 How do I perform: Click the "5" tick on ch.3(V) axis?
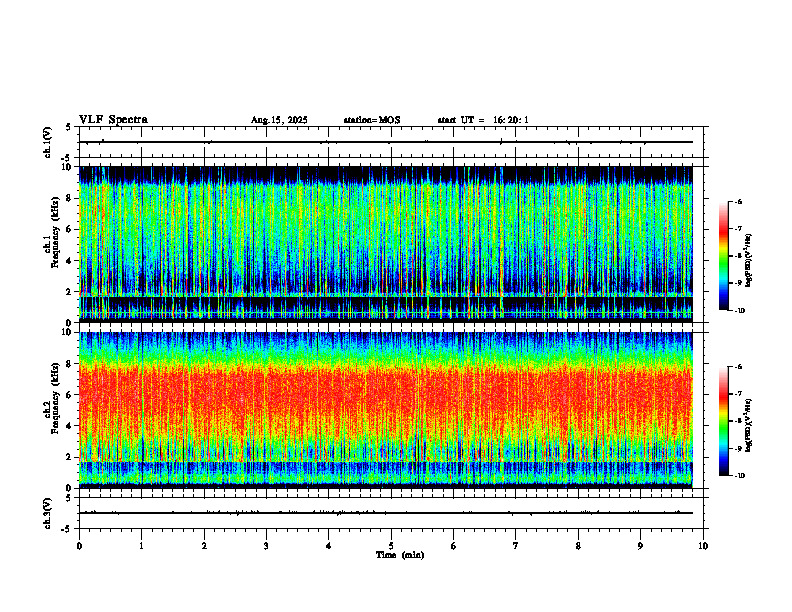coord(68,498)
